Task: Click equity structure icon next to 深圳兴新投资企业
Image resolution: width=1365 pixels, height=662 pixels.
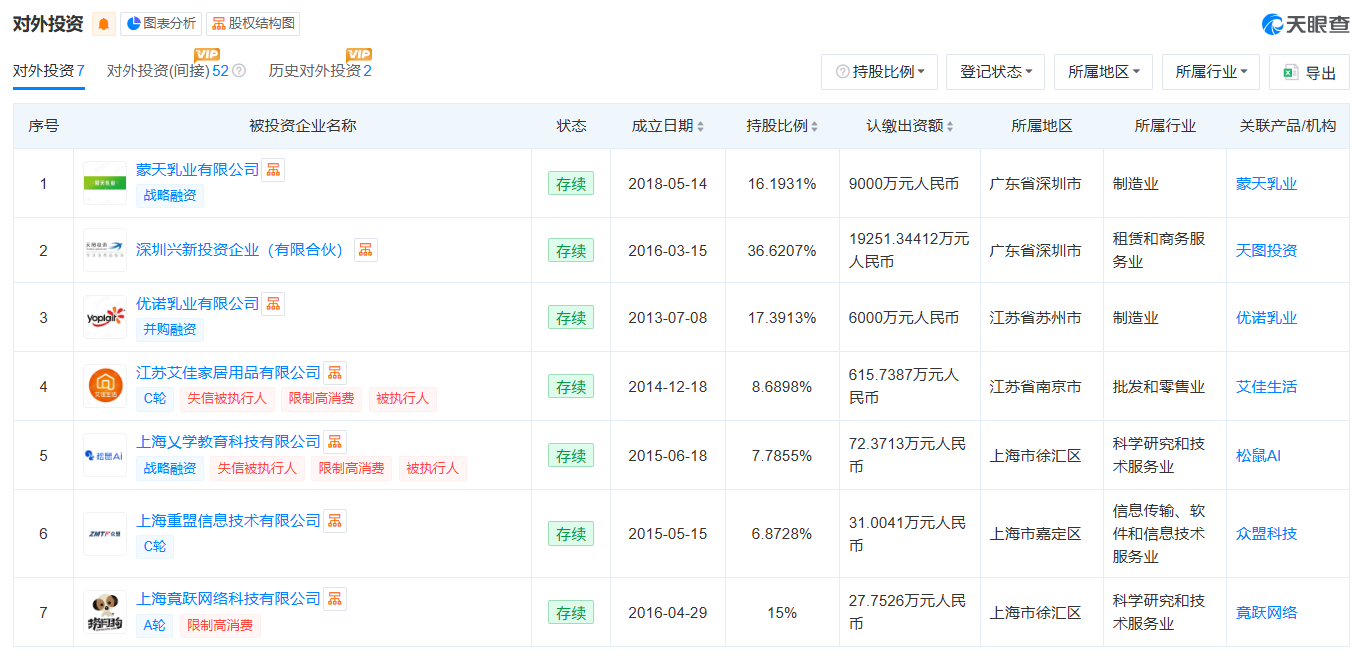Action: [x=366, y=250]
